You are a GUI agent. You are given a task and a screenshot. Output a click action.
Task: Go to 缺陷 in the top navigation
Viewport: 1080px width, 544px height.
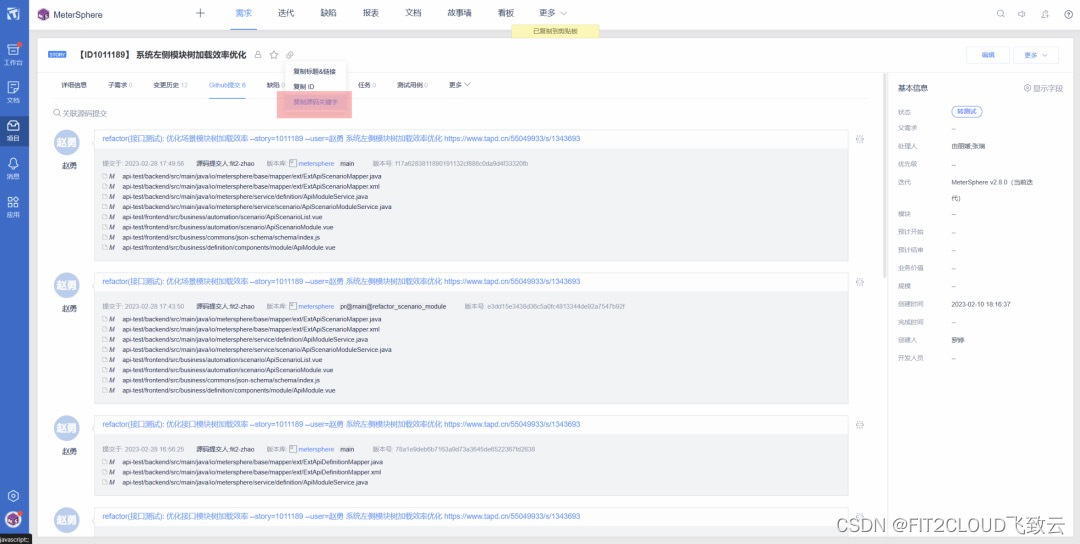[329, 13]
